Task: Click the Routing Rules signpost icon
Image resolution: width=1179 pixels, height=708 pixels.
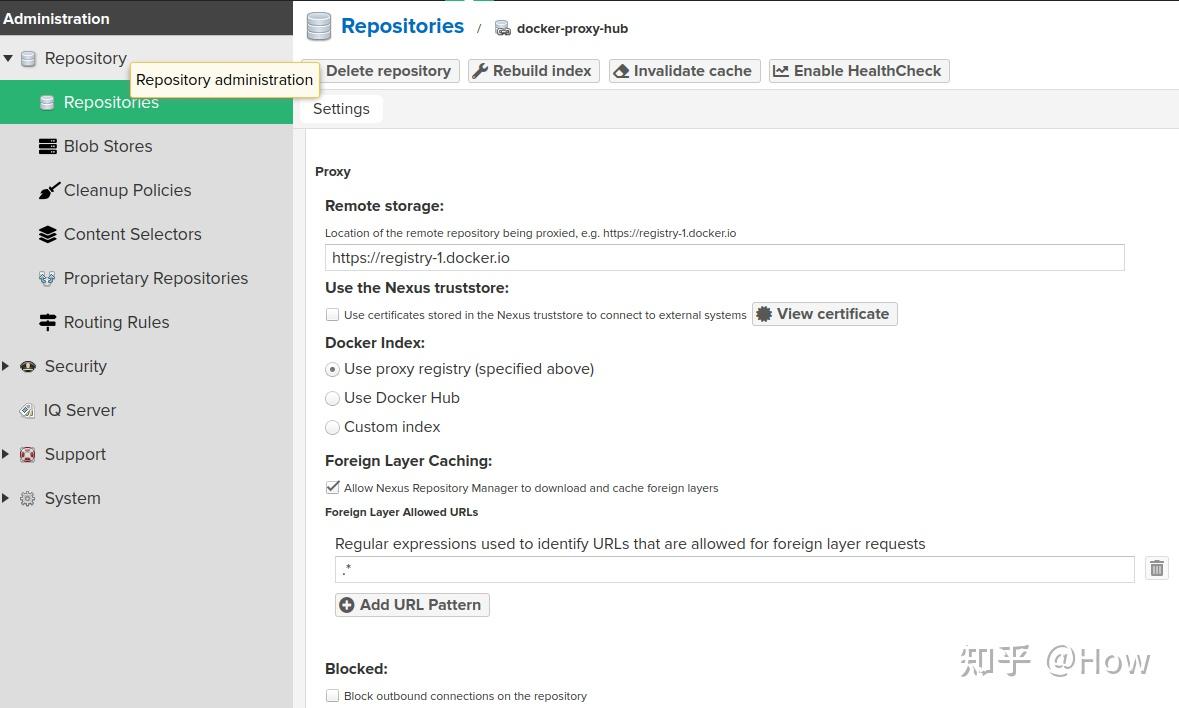Action: click(x=47, y=323)
